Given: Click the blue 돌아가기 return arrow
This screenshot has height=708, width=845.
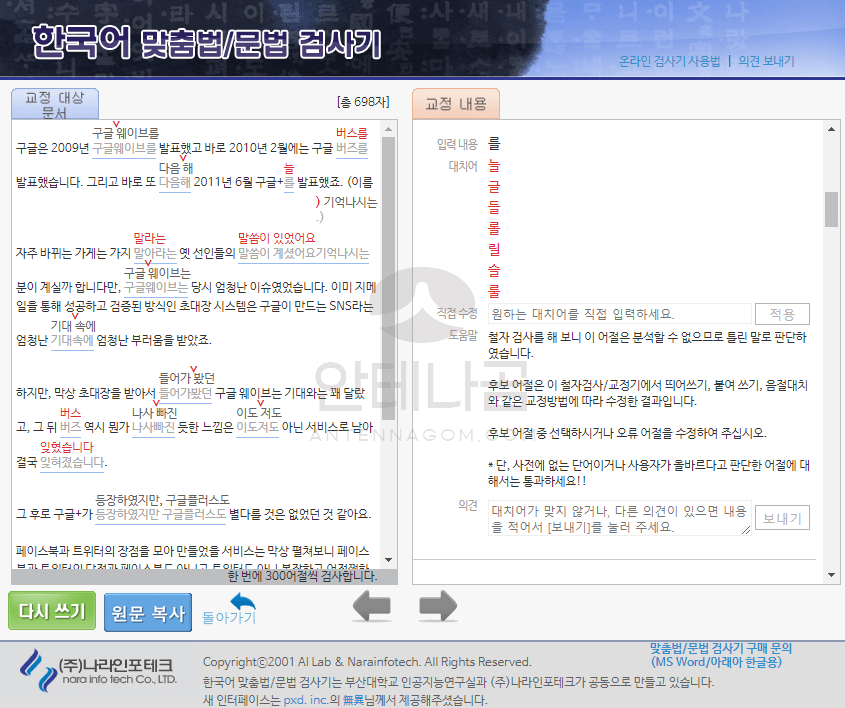Looking at the screenshot, I should (x=231, y=609).
